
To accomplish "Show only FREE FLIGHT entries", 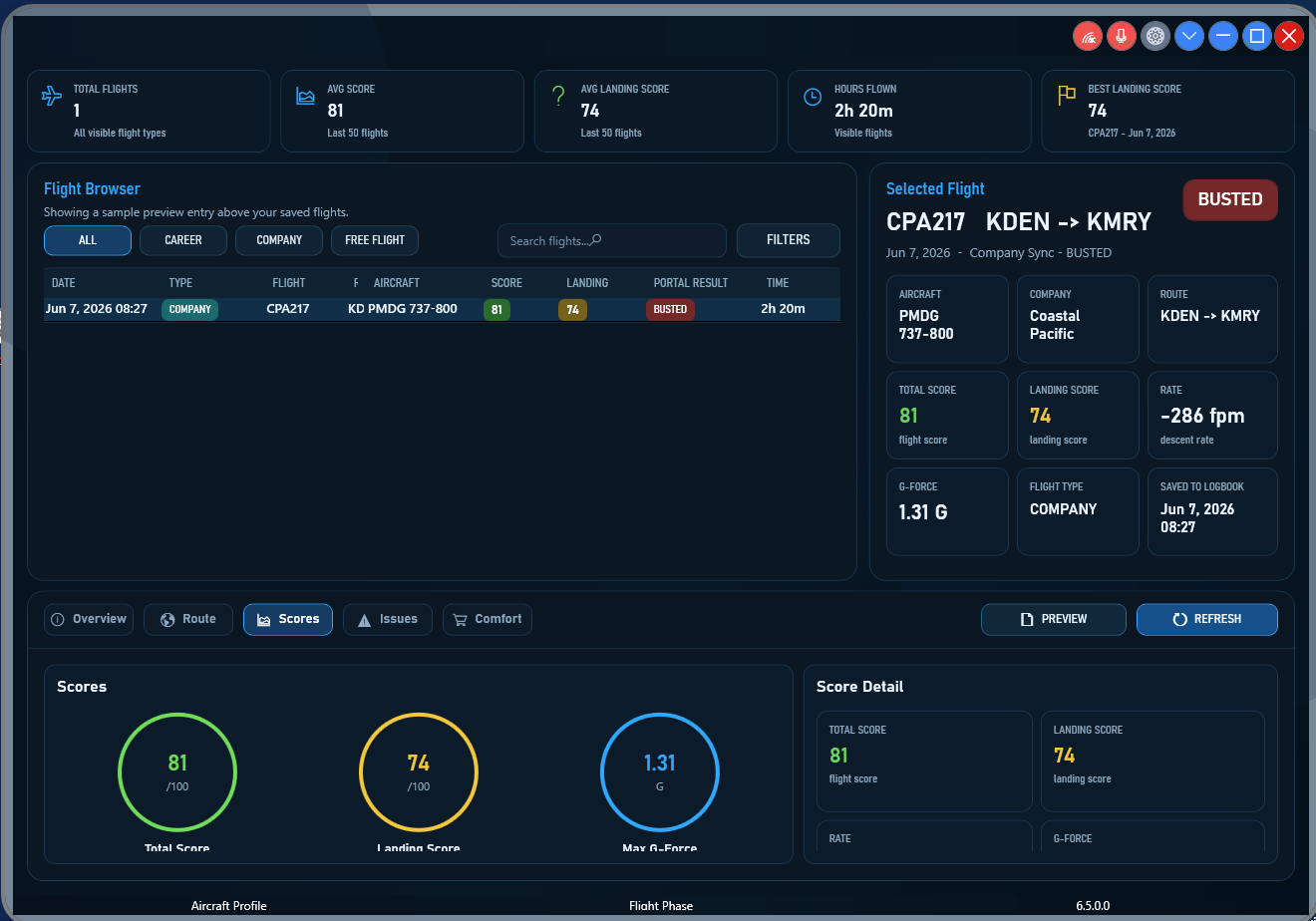I will (x=375, y=240).
